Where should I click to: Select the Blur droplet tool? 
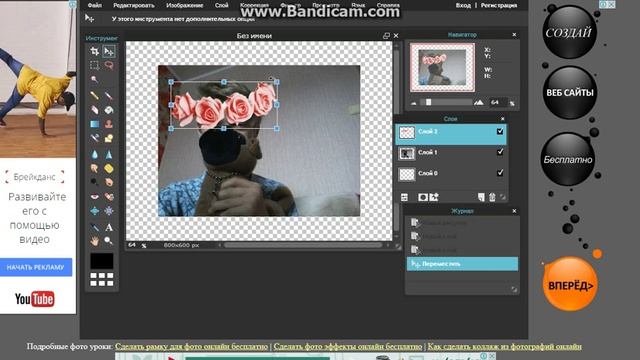click(95, 155)
